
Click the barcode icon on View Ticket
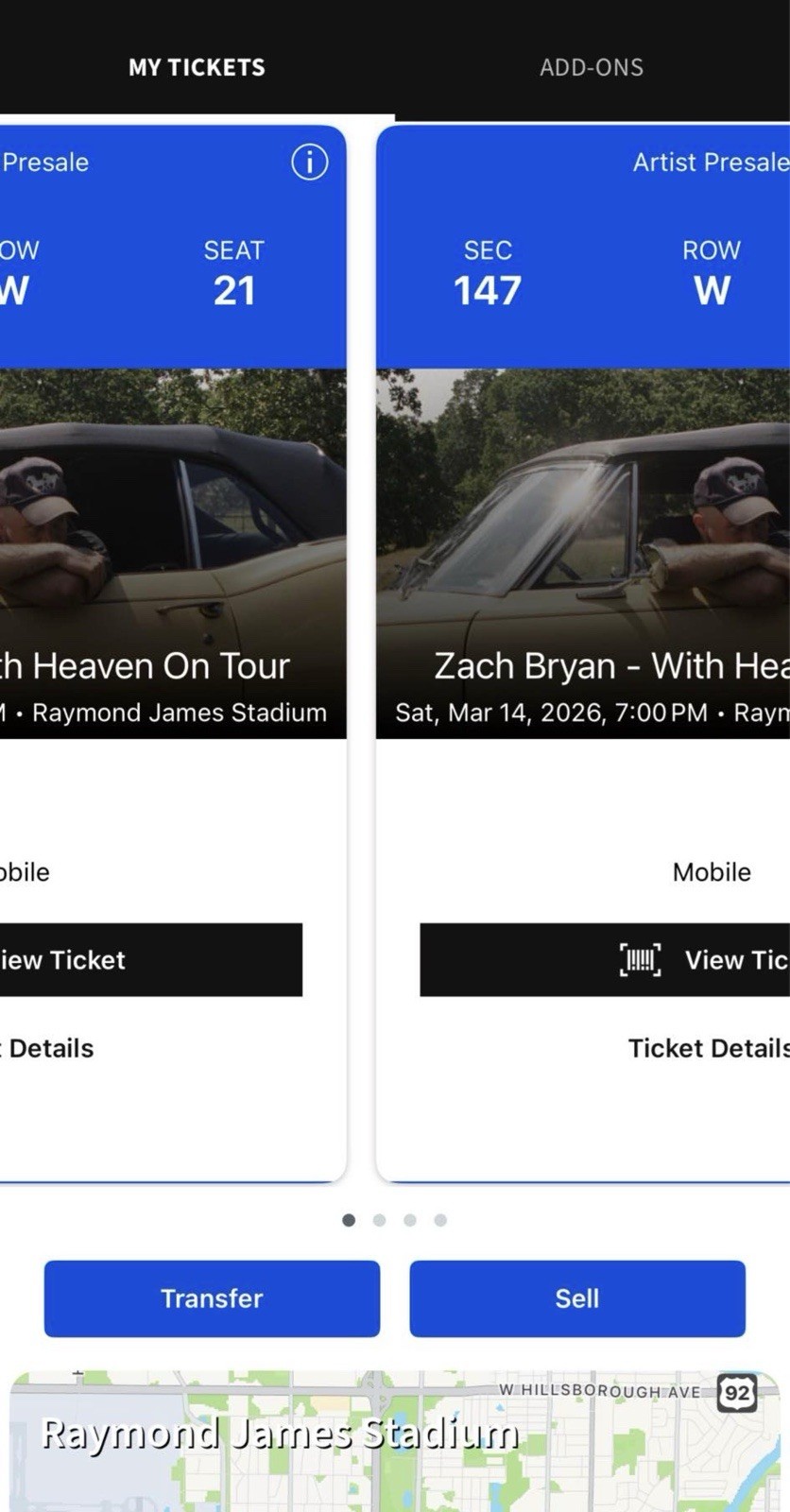pyautogui.click(x=639, y=959)
